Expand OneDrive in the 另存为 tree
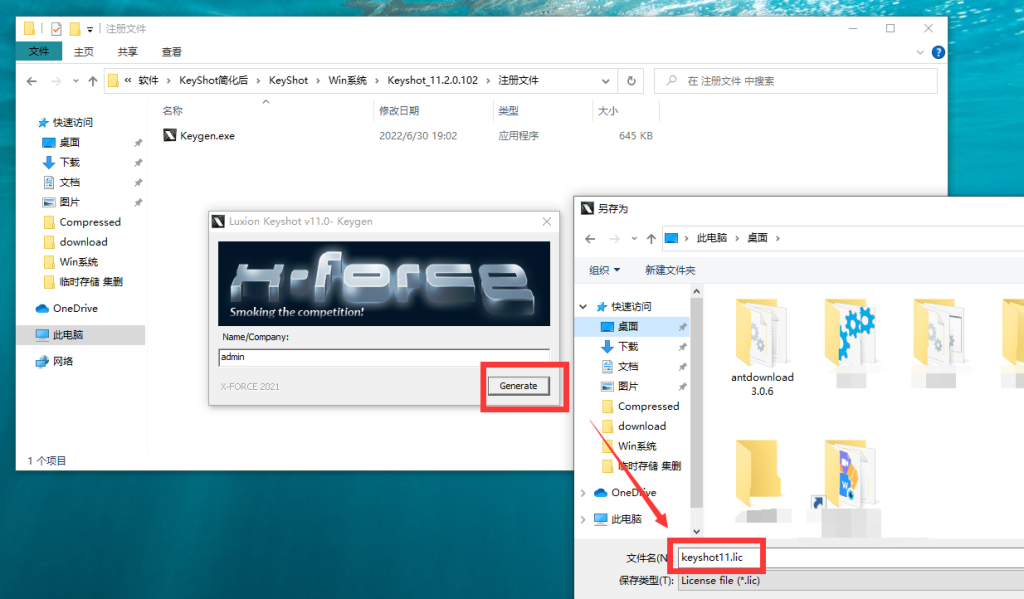Screen dimensions: 1024x599 [583, 493]
